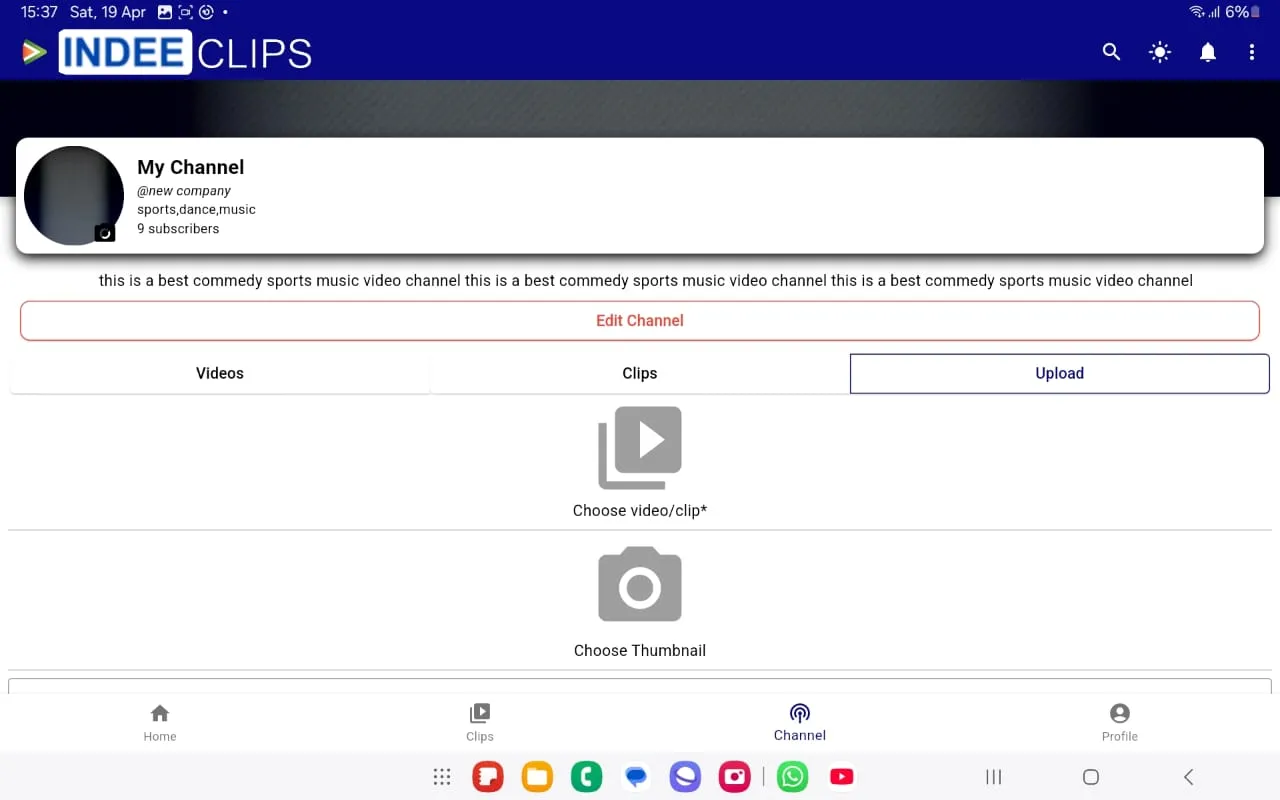Open the three-dot overflow menu
The width and height of the screenshot is (1280, 800).
tap(1252, 52)
